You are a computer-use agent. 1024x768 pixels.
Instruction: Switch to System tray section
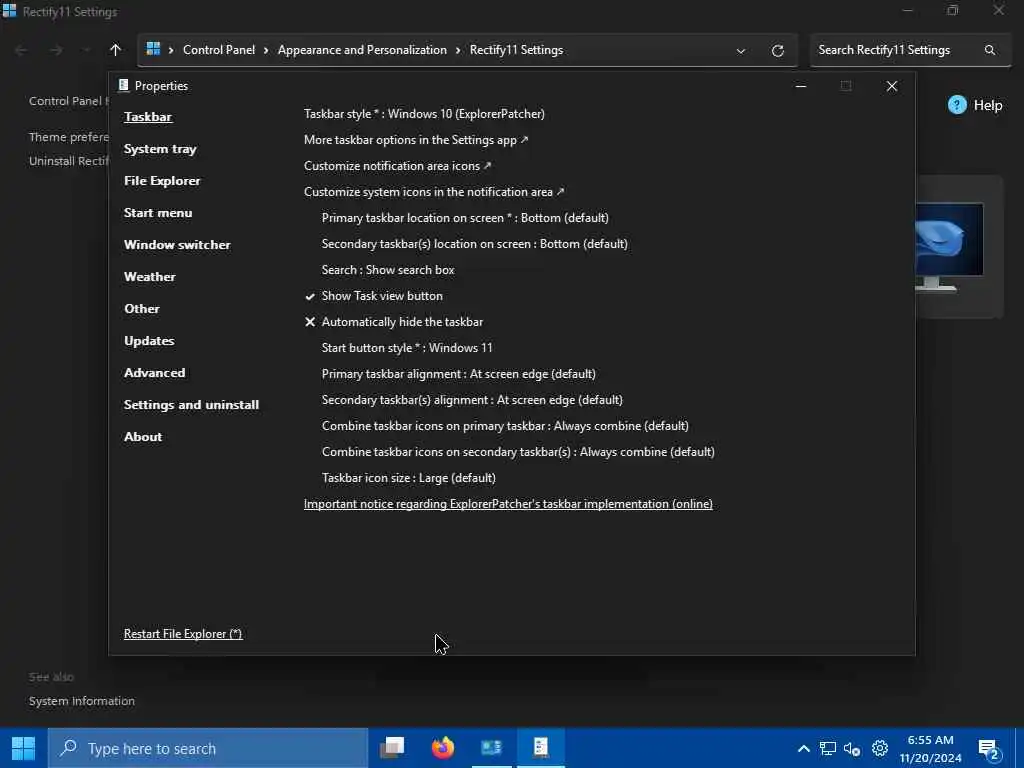point(160,149)
